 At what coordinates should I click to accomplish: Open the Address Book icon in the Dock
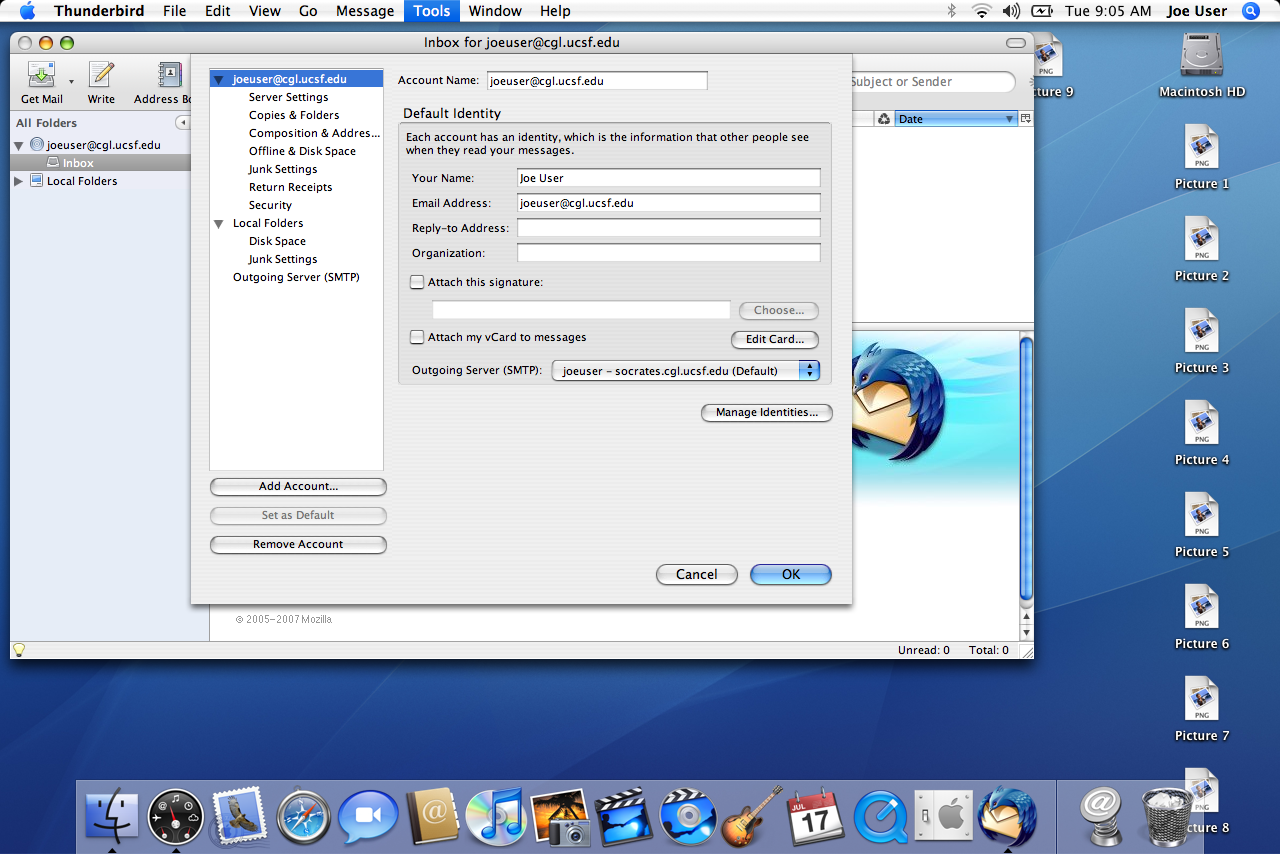[x=432, y=817]
